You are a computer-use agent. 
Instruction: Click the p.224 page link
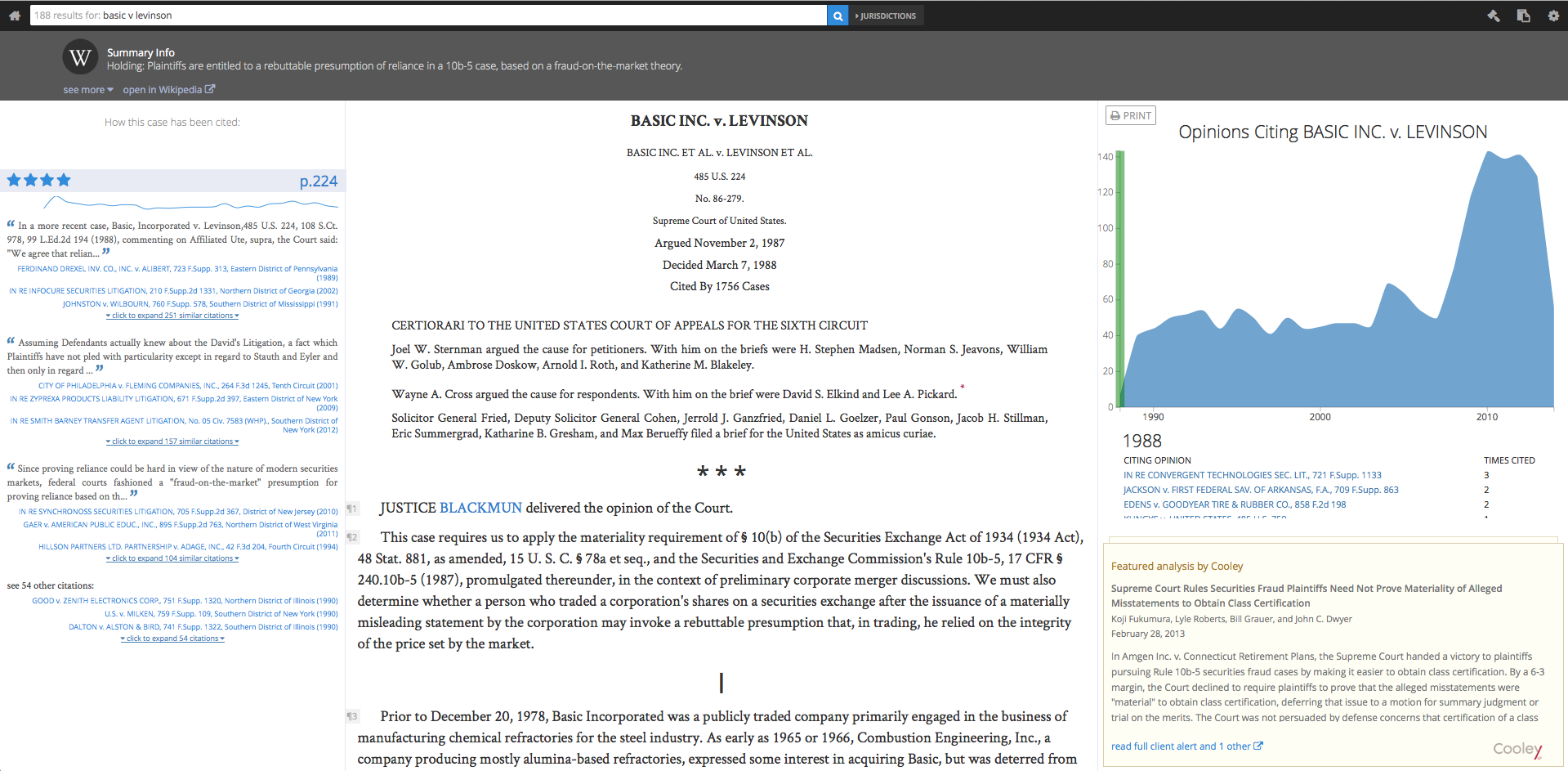pos(319,181)
